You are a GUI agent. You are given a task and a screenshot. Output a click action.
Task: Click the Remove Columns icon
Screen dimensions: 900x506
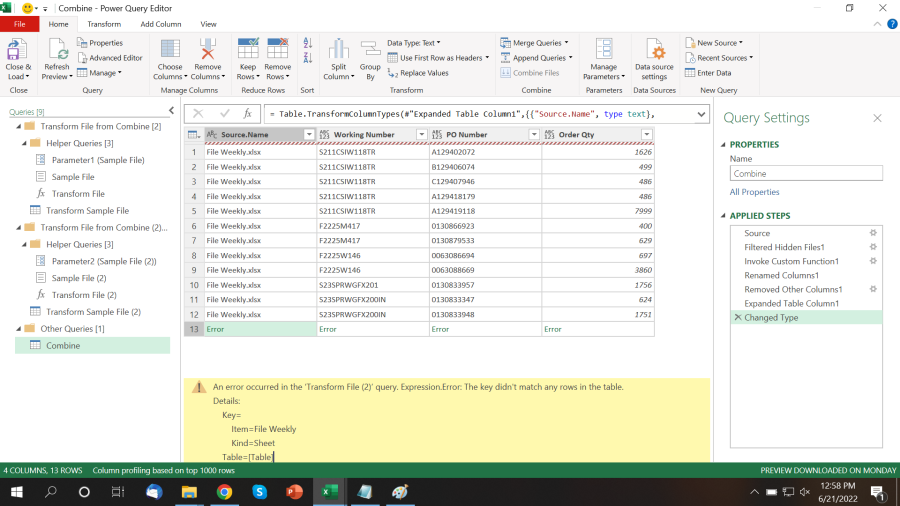(x=207, y=49)
